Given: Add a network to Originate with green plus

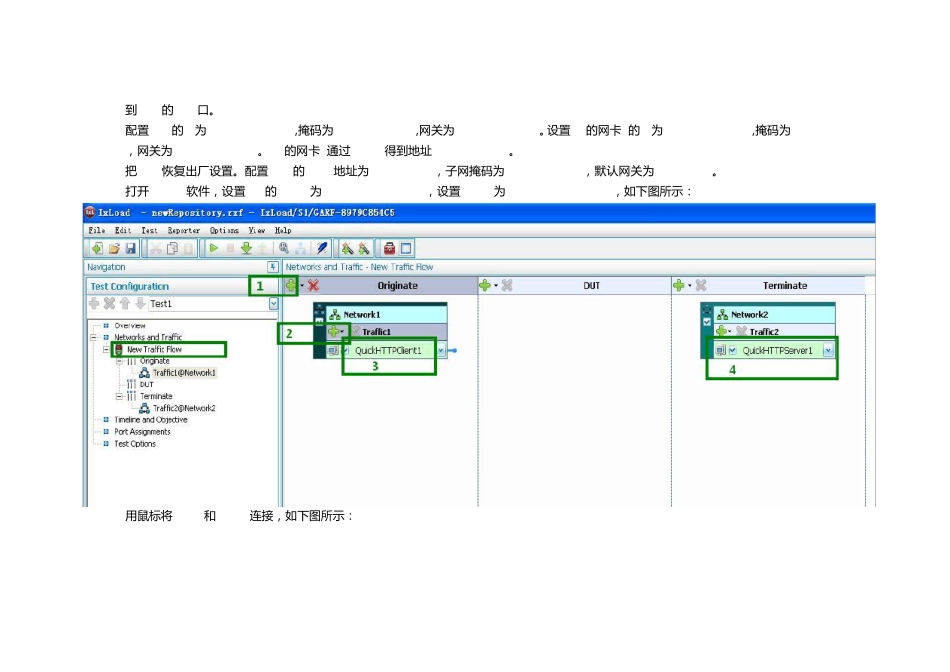Looking at the screenshot, I should click(291, 285).
